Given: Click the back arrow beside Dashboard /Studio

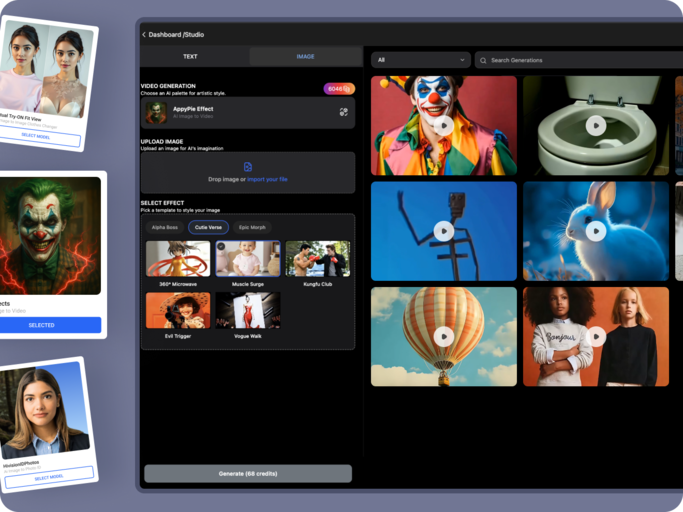Looking at the screenshot, I should click(x=144, y=35).
